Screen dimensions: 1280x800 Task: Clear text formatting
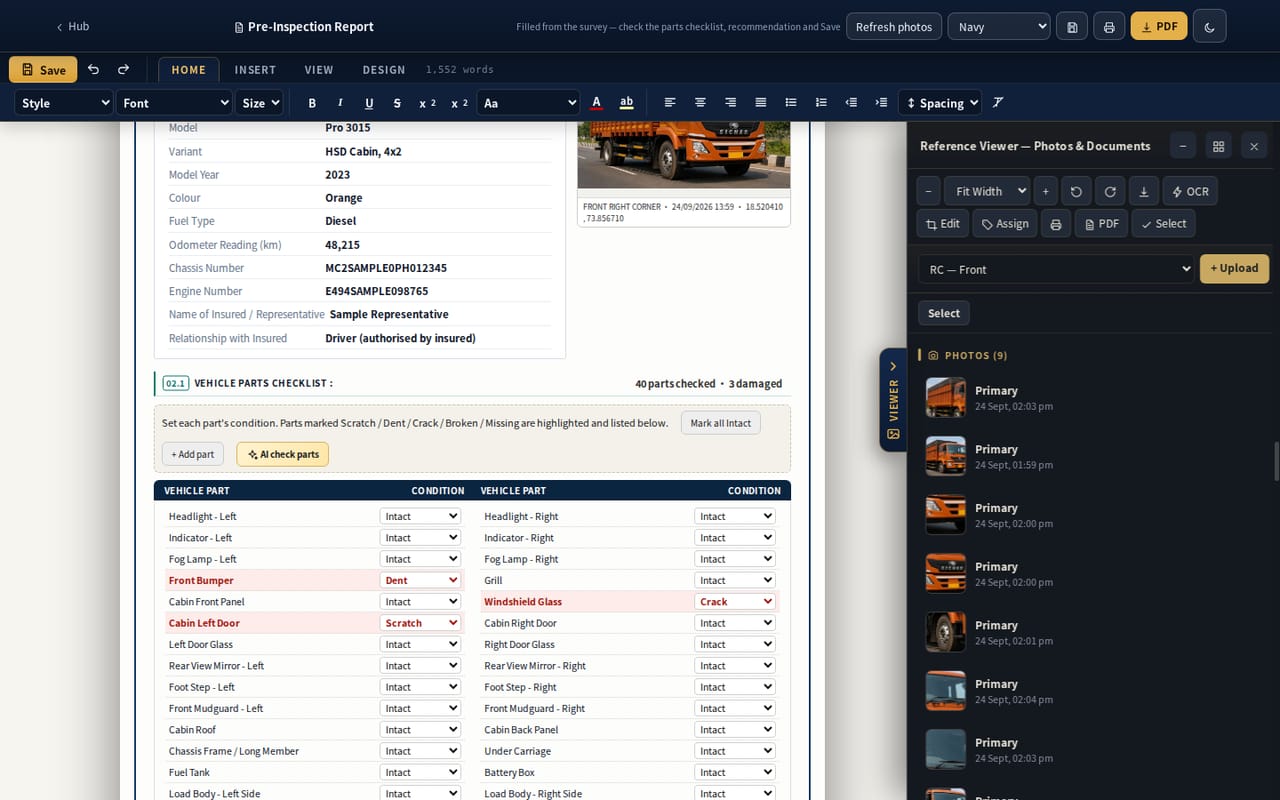(998, 103)
